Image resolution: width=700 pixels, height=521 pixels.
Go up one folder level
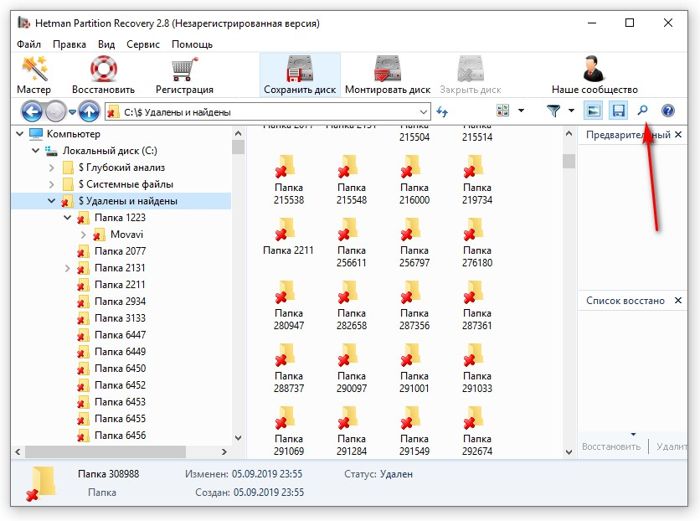pos(89,111)
